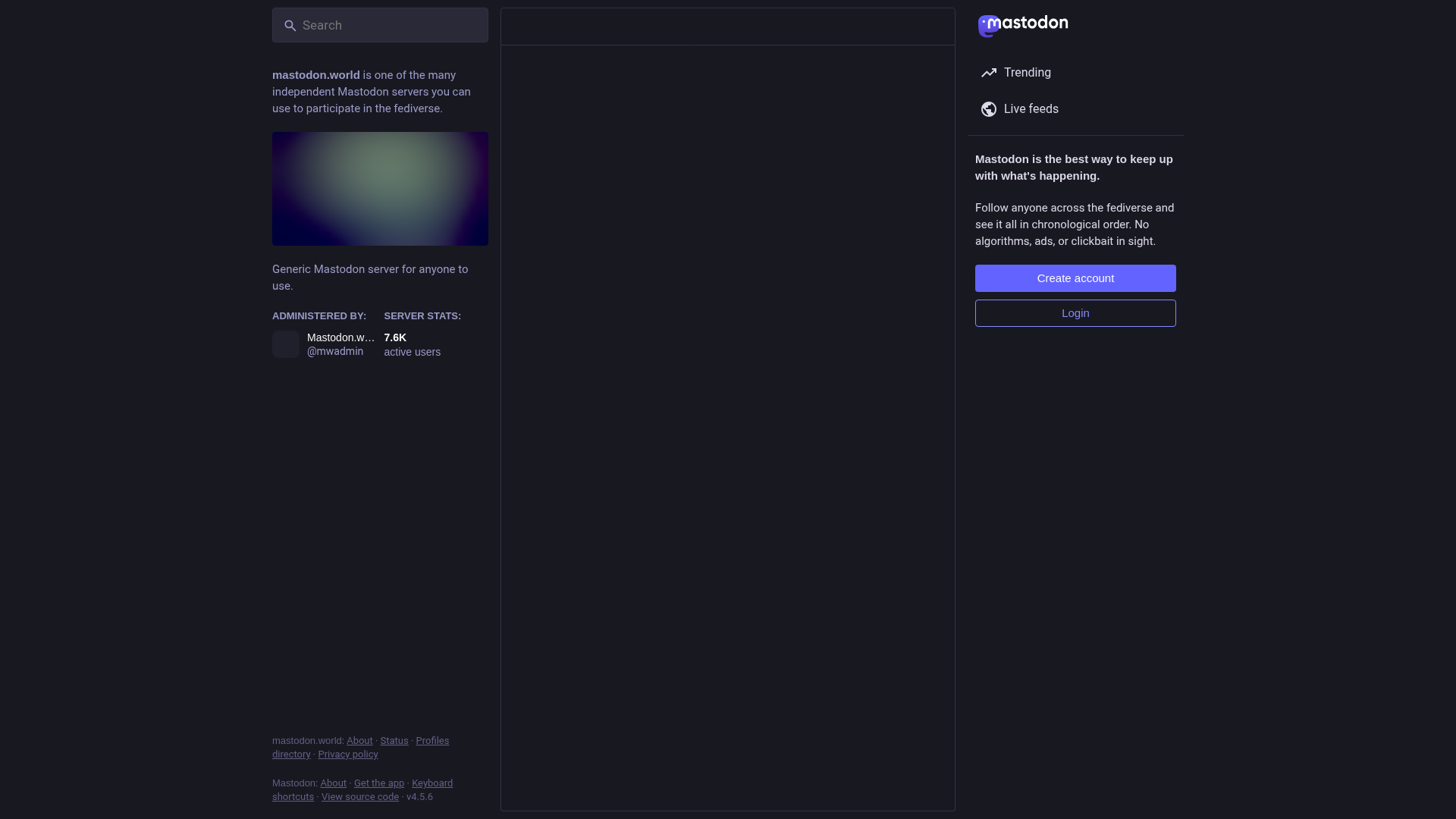1456x819 pixels.
Task: Click the search magnifier icon
Action: [x=290, y=26]
